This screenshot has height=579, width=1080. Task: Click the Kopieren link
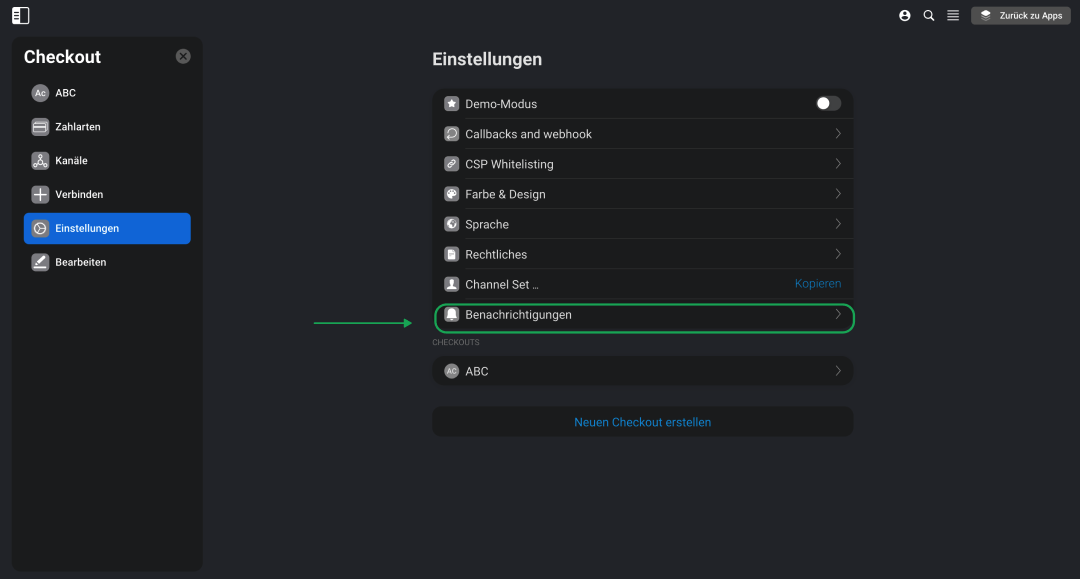click(x=818, y=284)
